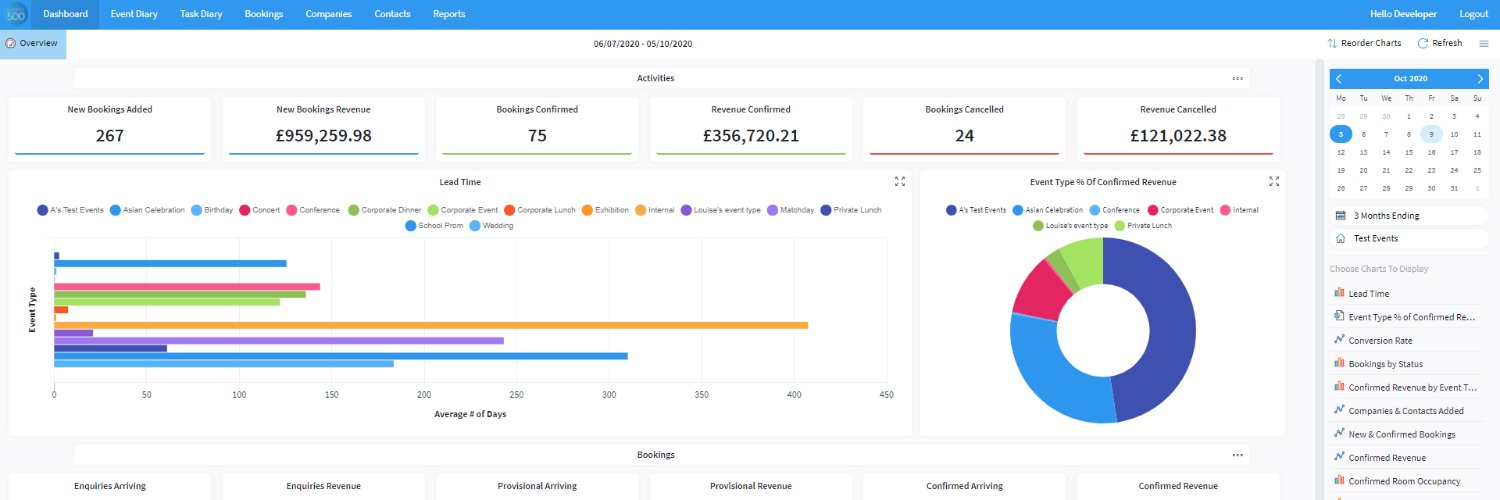Toggle Exhibition legend item
Image resolution: width=1500 pixels, height=500 pixels.
coord(605,210)
